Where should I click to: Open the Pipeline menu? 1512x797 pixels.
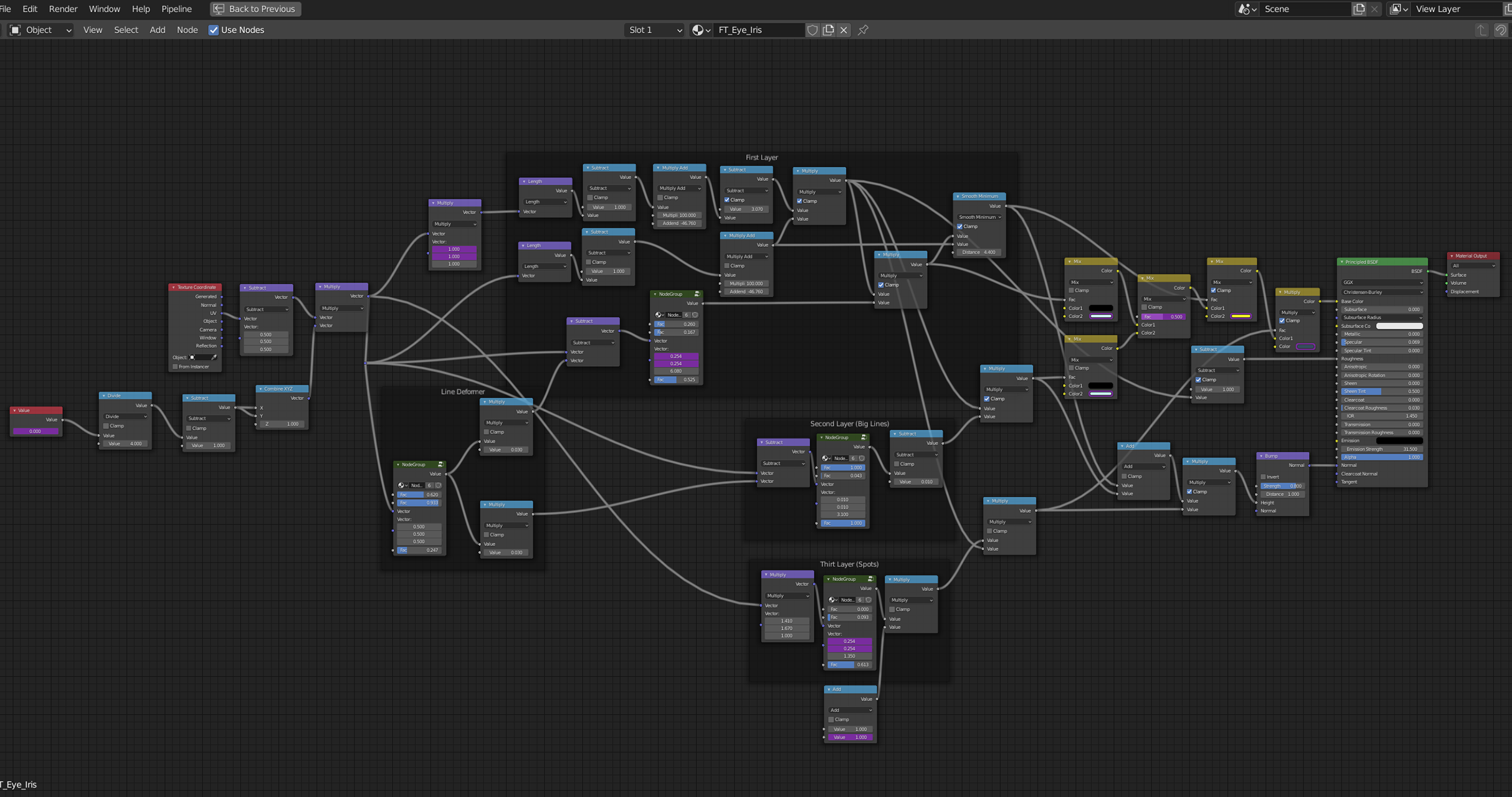[x=177, y=9]
